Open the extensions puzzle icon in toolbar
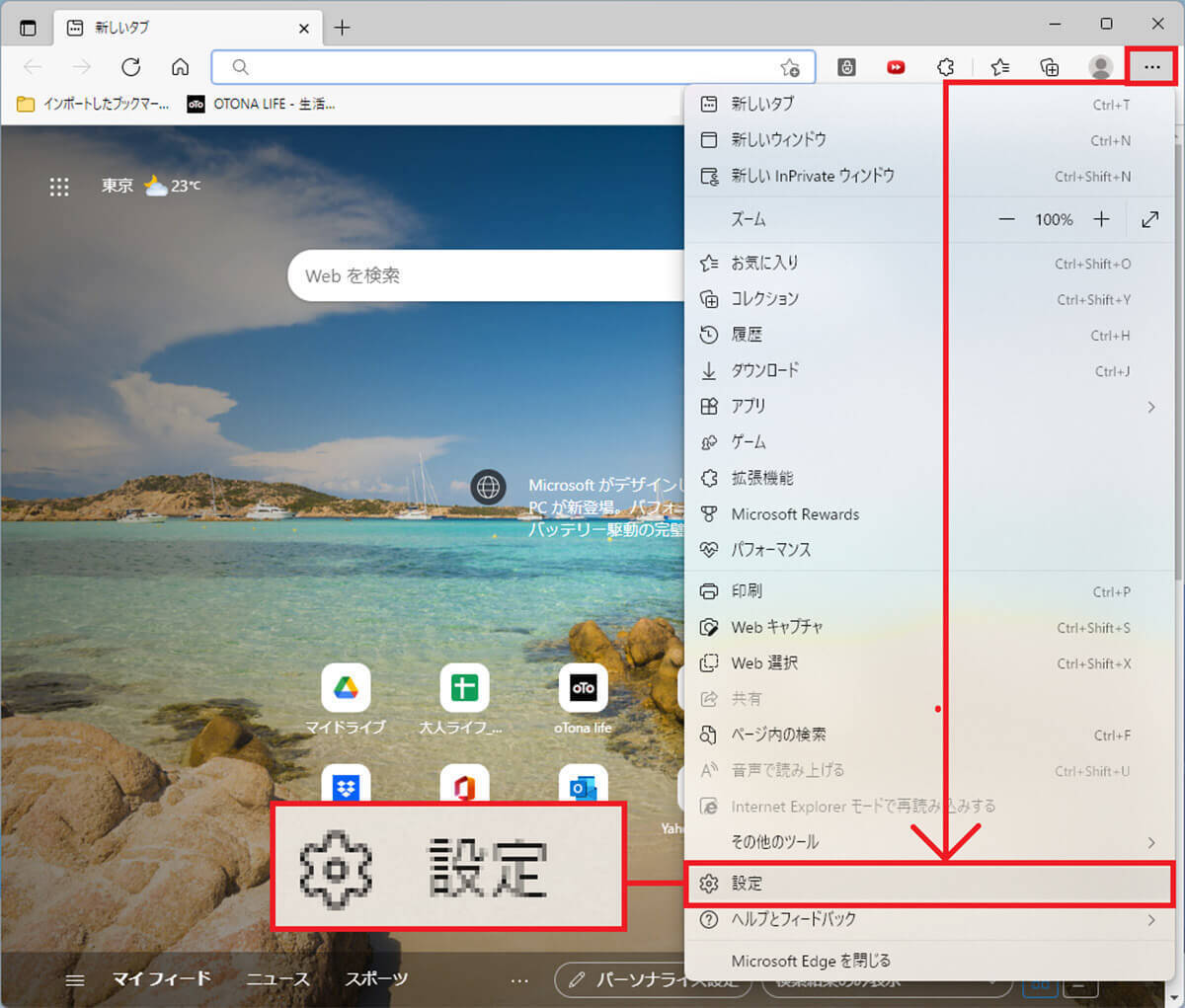 [x=945, y=67]
